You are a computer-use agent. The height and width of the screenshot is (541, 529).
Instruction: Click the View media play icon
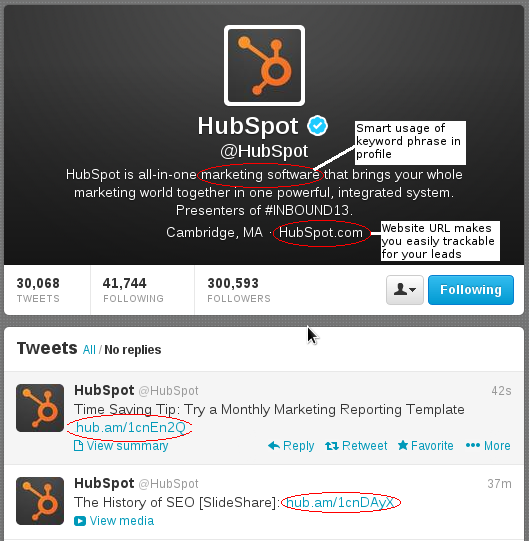80,521
